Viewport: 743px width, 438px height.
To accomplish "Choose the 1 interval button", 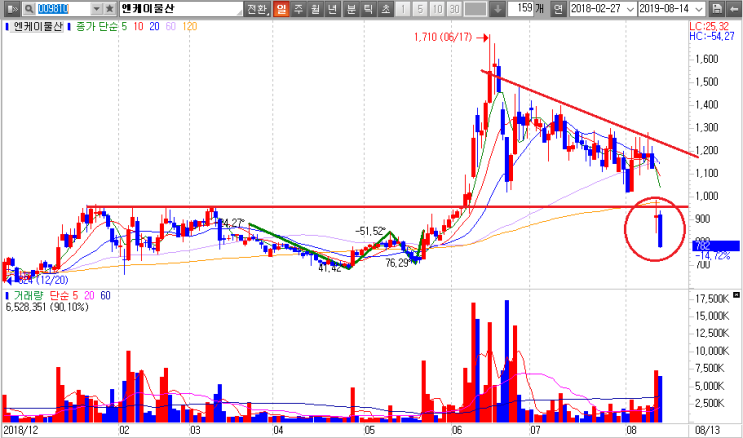I will pos(403,9).
